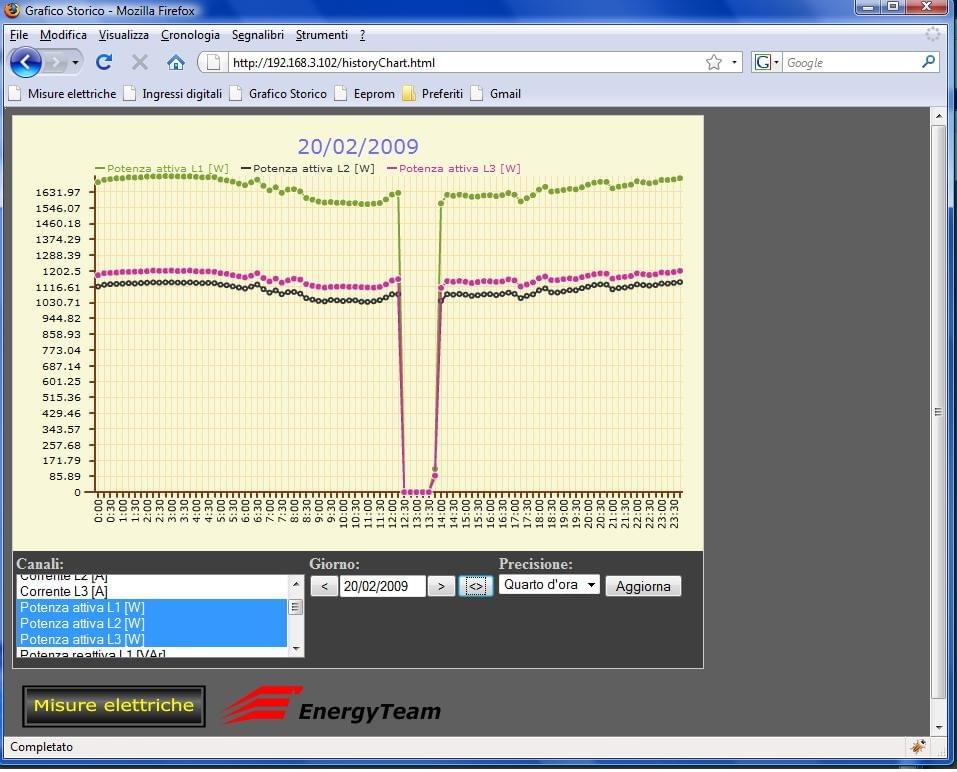Go to the home page via house icon
The height and width of the screenshot is (772, 957).
click(x=176, y=62)
